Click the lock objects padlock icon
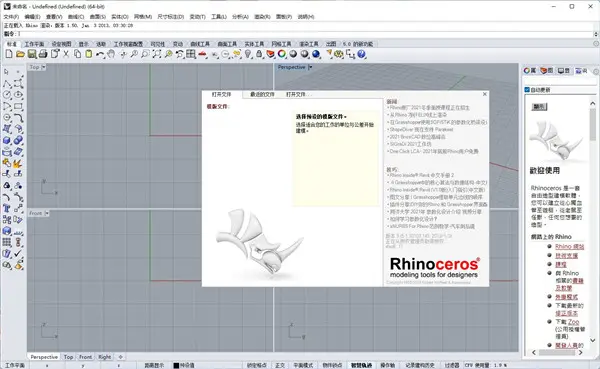Image resolution: width=600 pixels, height=369 pixels. pyautogui.click(x=259, y=54)
